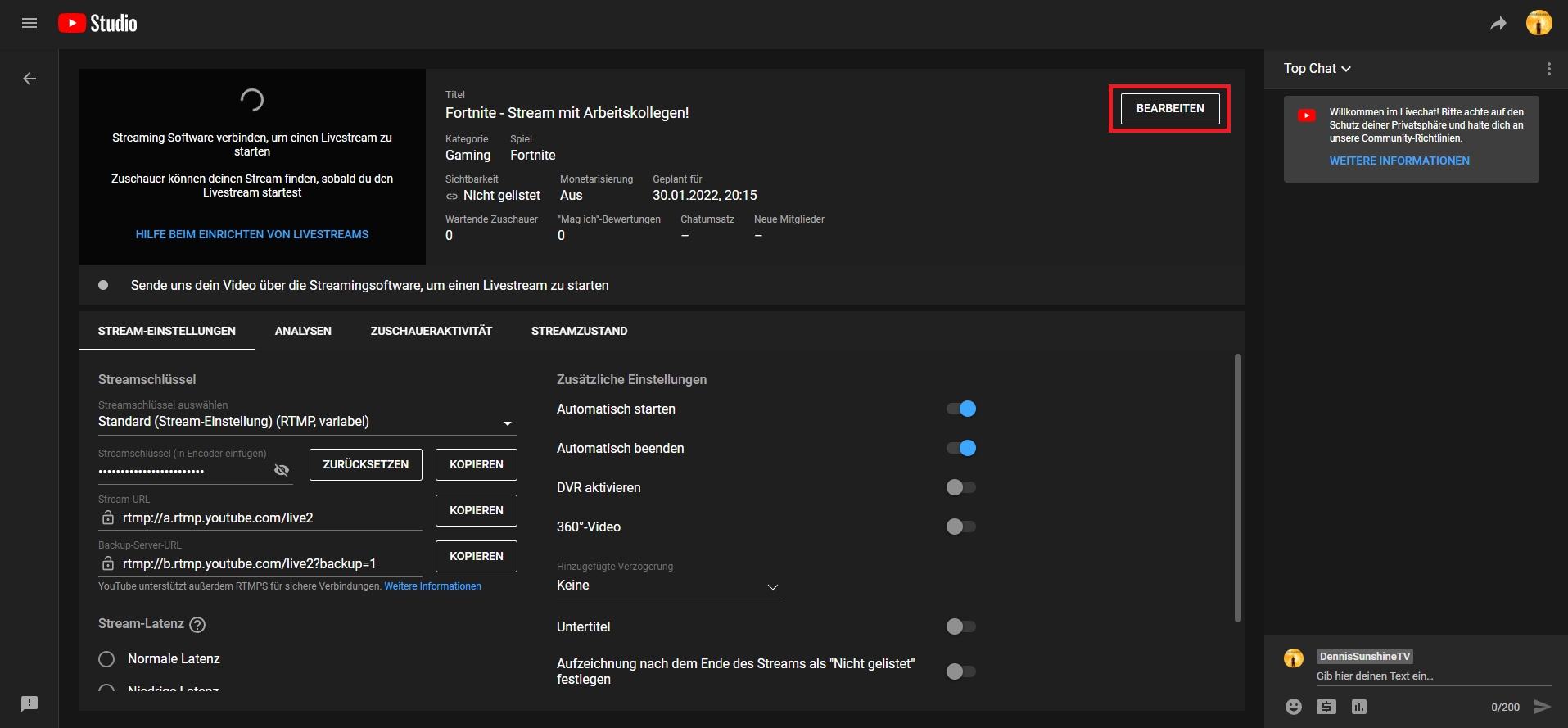Screen dimensions: 1568x728
Task: Click the "Zusätzliche Einstellungen" heading
Action: (631, 380)
